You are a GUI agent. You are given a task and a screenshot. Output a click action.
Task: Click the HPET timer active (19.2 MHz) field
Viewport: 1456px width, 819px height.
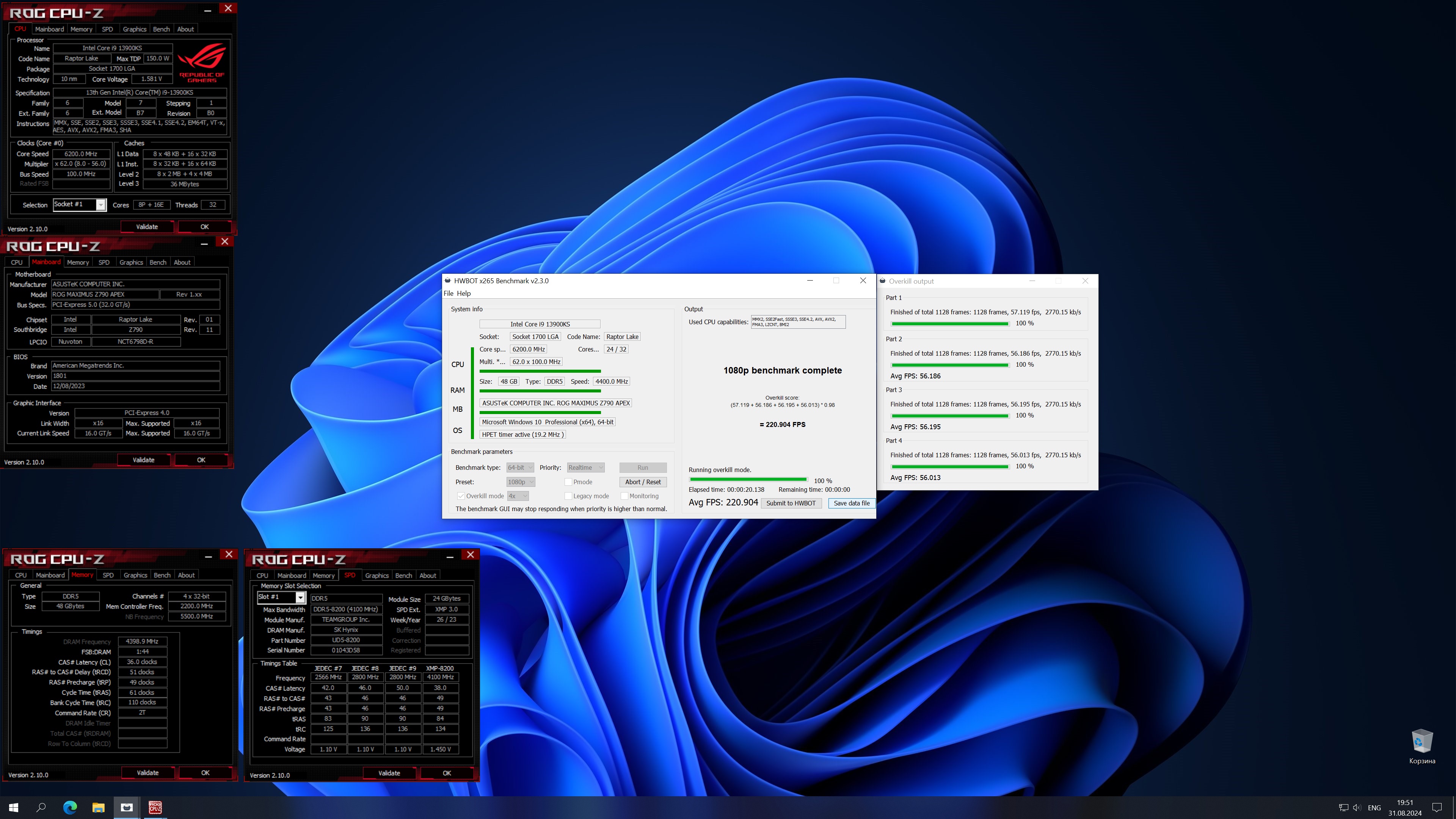[522, 435]
